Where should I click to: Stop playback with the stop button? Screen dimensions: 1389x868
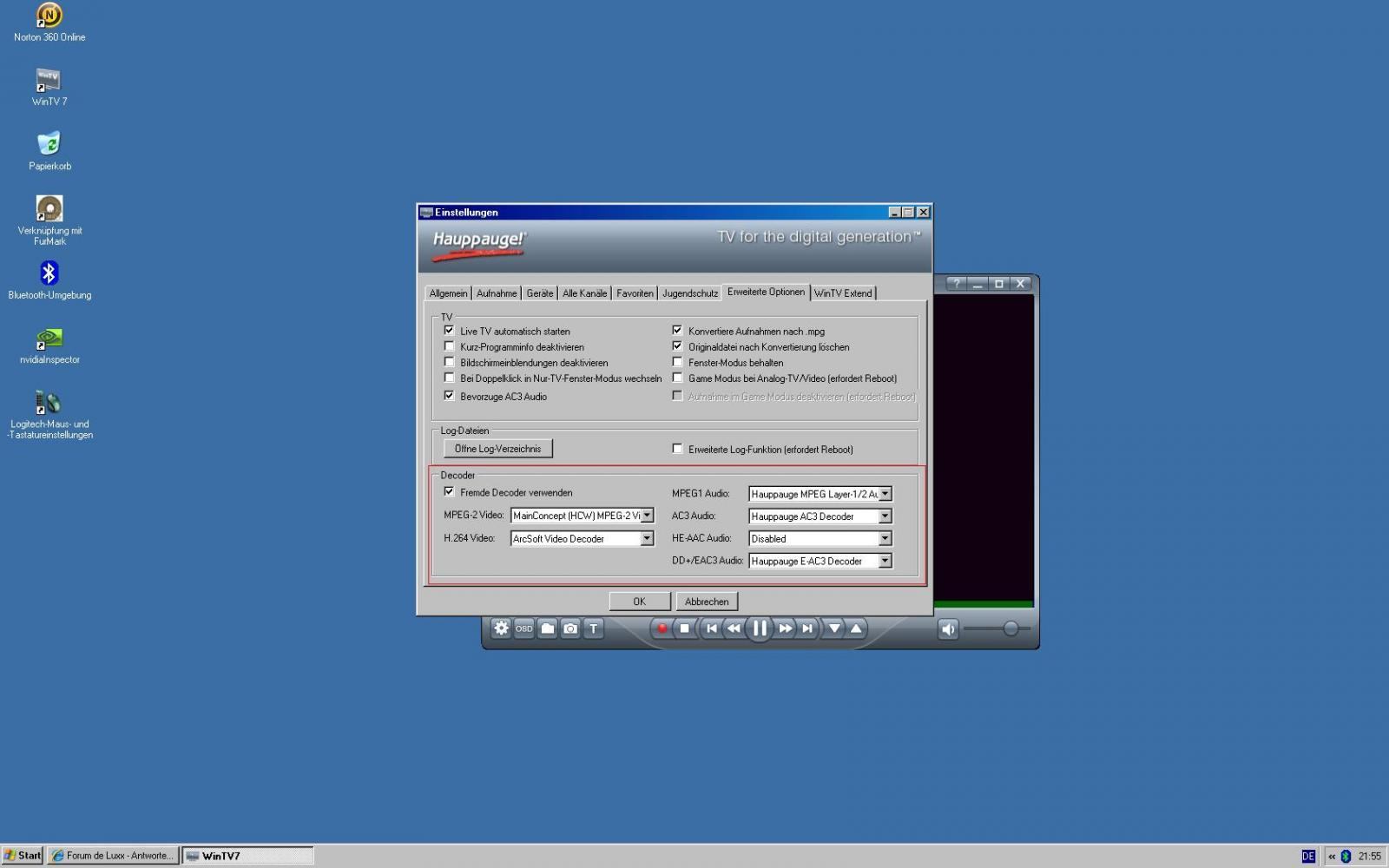[x=684, y=628]
